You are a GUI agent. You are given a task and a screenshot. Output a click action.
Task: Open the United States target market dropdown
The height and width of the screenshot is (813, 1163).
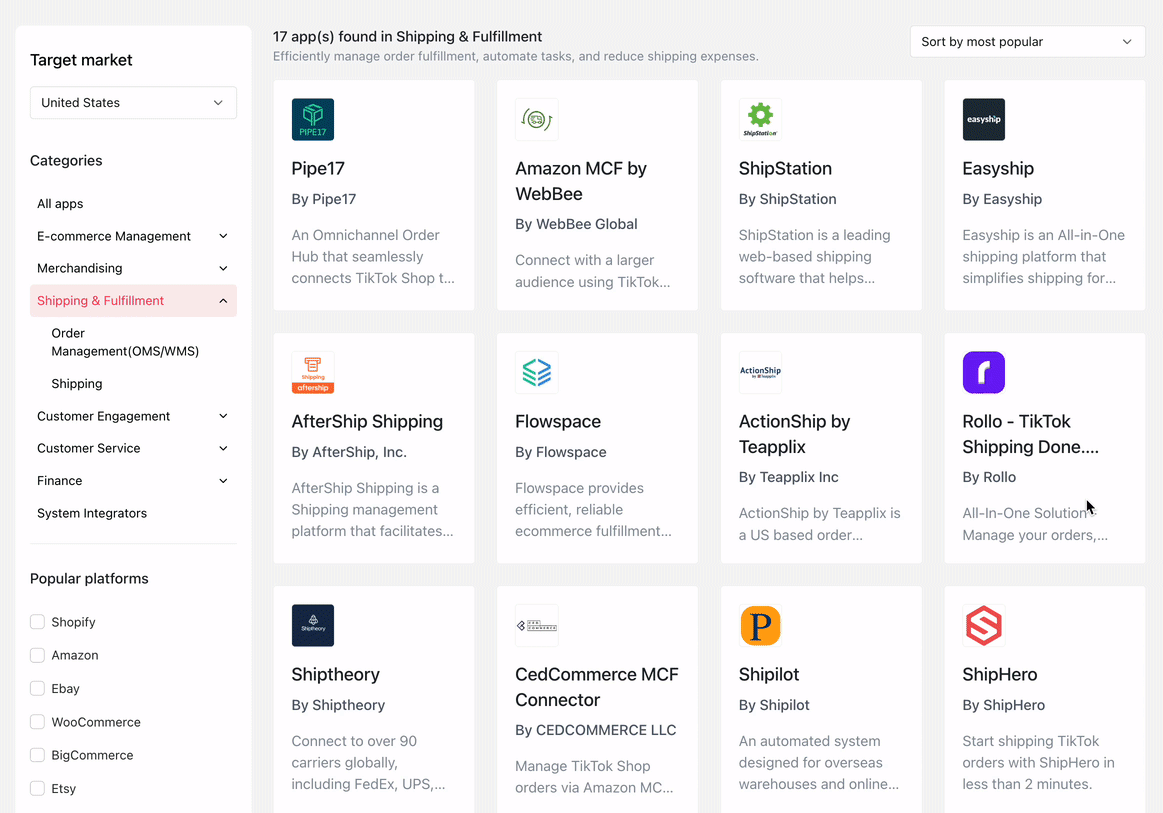[x=133, y=103]
